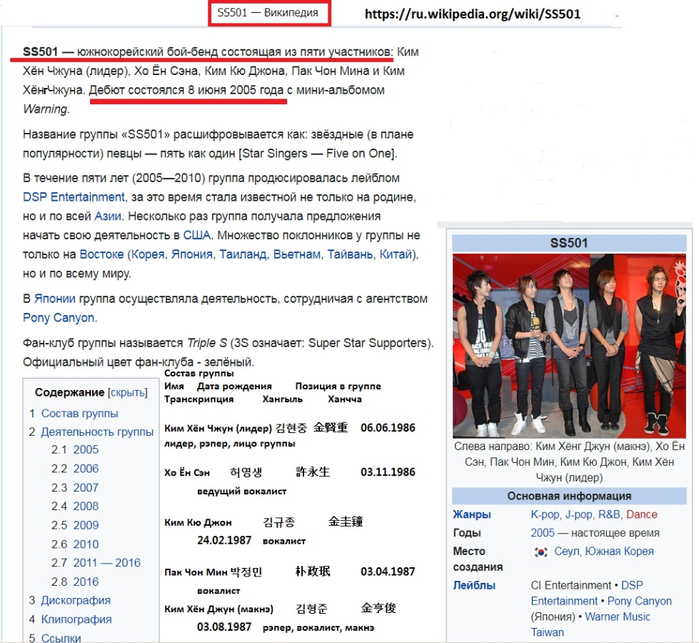Select the name Хо Ён Сэн in the table

pos(187,473)
